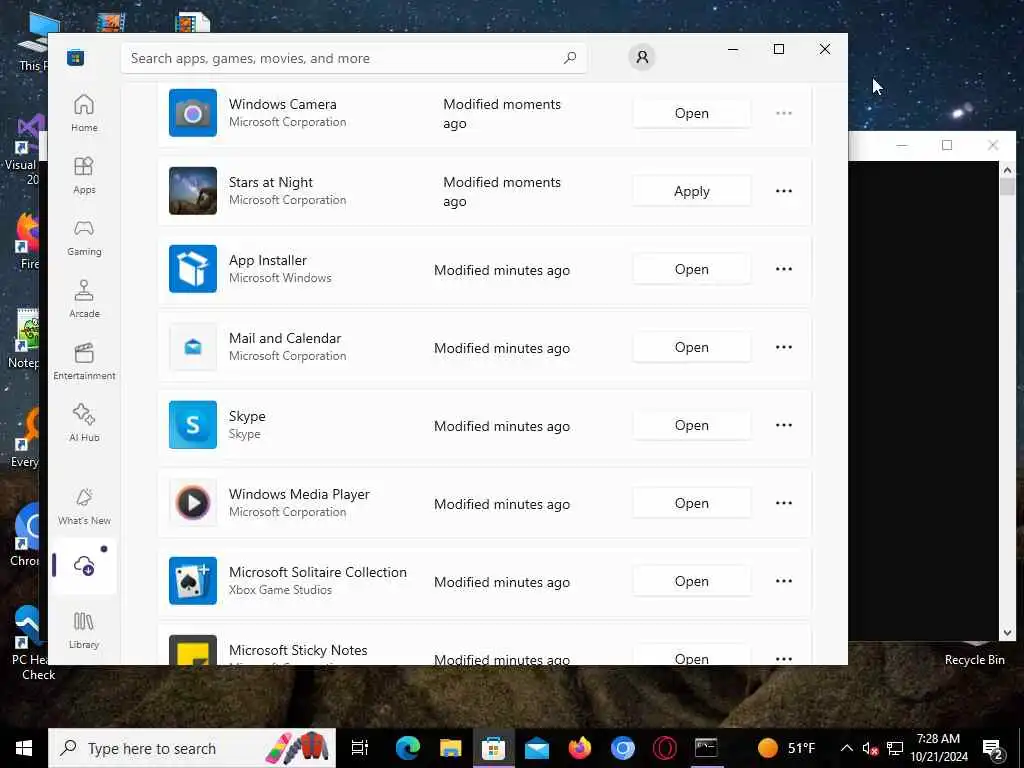1024x768 pixels.
Task: Click the Windows Media Player icon
Action: (x=193, y=503)
